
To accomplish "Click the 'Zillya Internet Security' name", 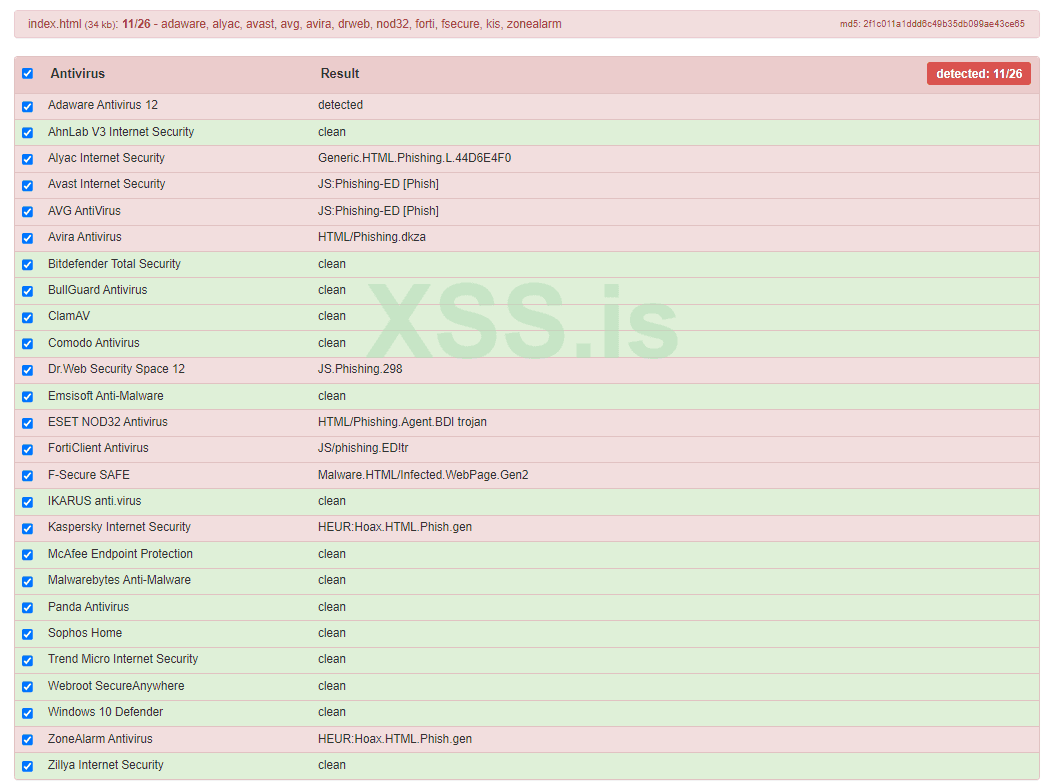I will click(105, 765).
